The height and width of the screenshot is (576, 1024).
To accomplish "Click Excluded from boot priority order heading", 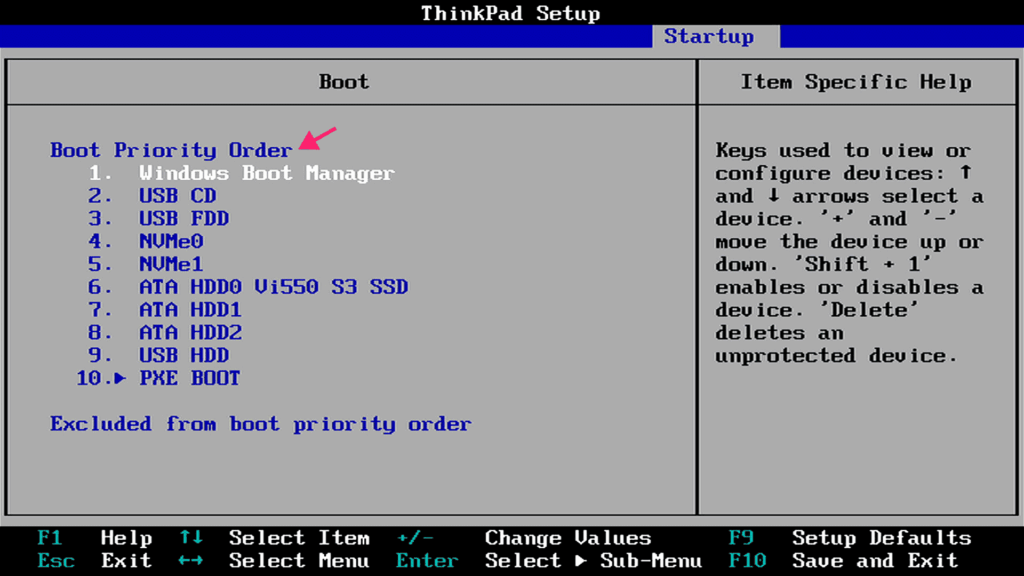I will 261,424.
